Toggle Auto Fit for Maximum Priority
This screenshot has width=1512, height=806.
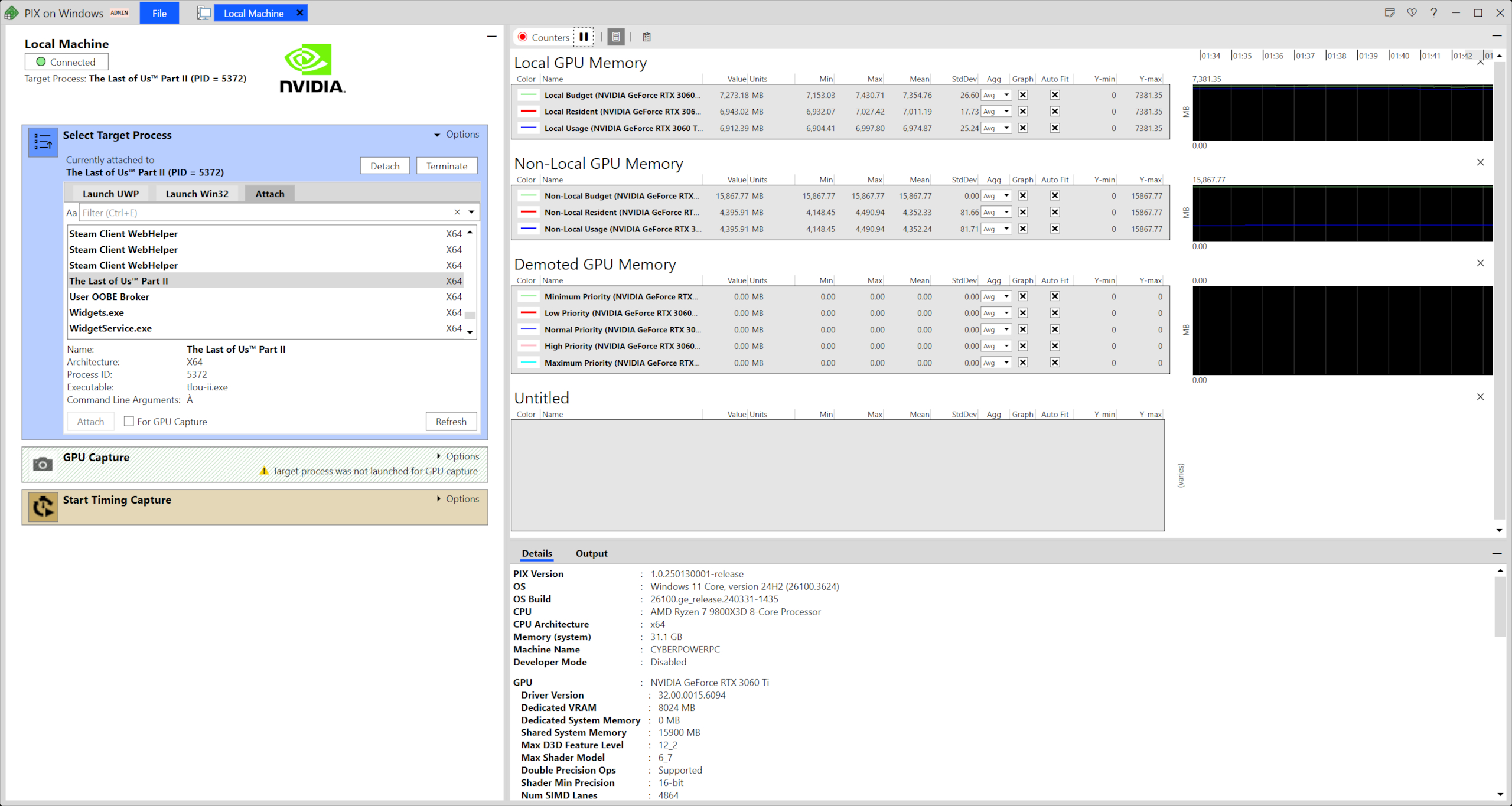point(1055,363)
